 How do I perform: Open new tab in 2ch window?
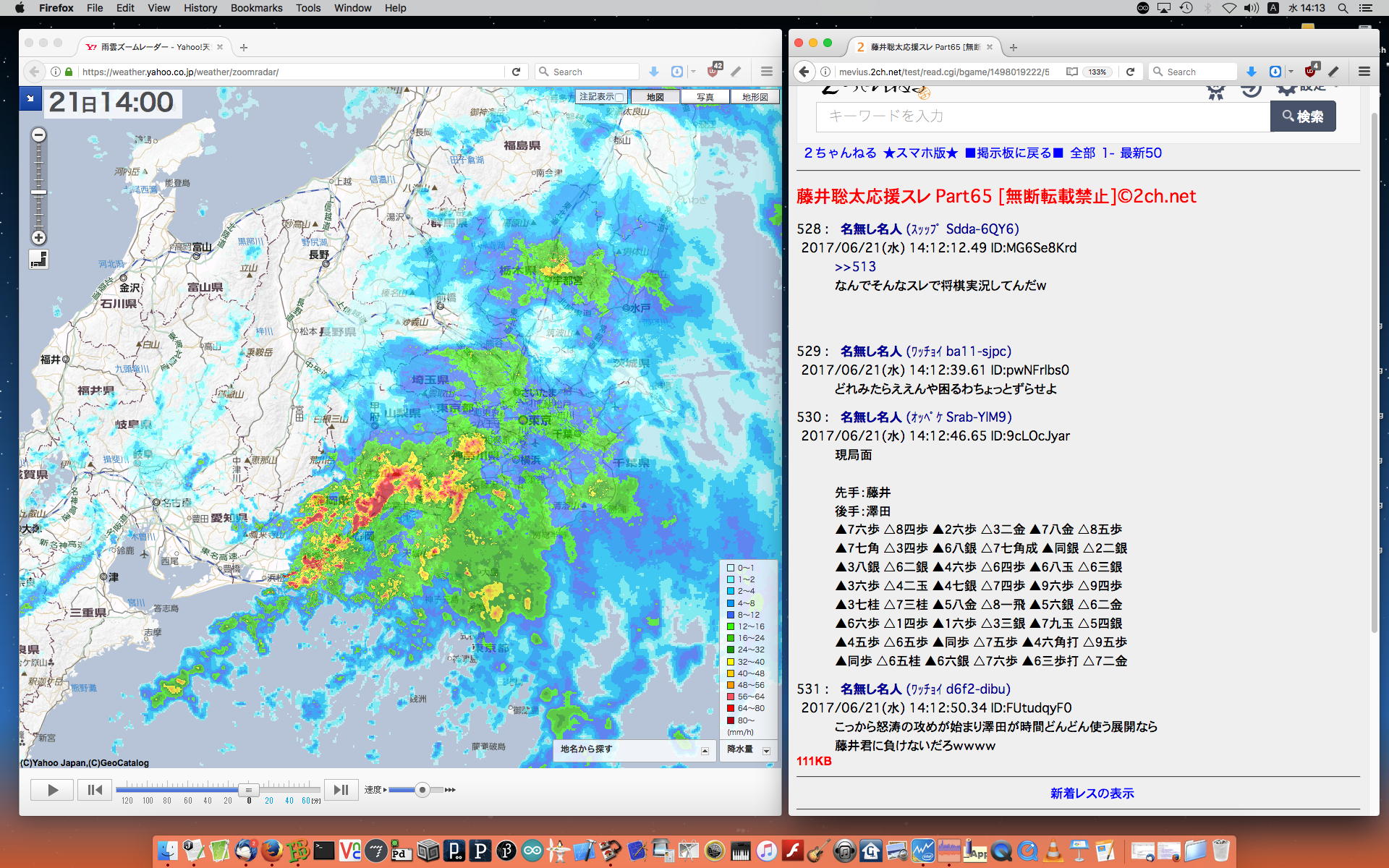1014,48
